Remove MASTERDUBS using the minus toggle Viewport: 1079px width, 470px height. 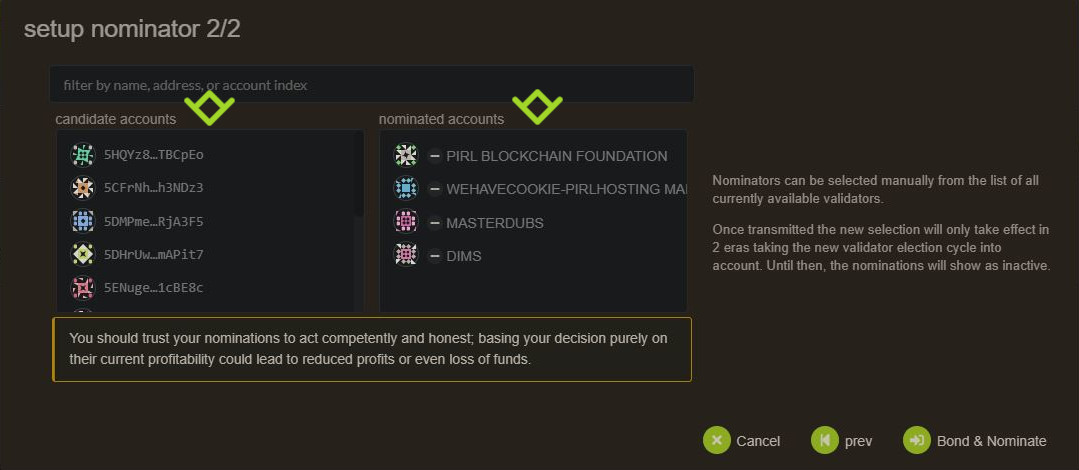tap(434, 222)
